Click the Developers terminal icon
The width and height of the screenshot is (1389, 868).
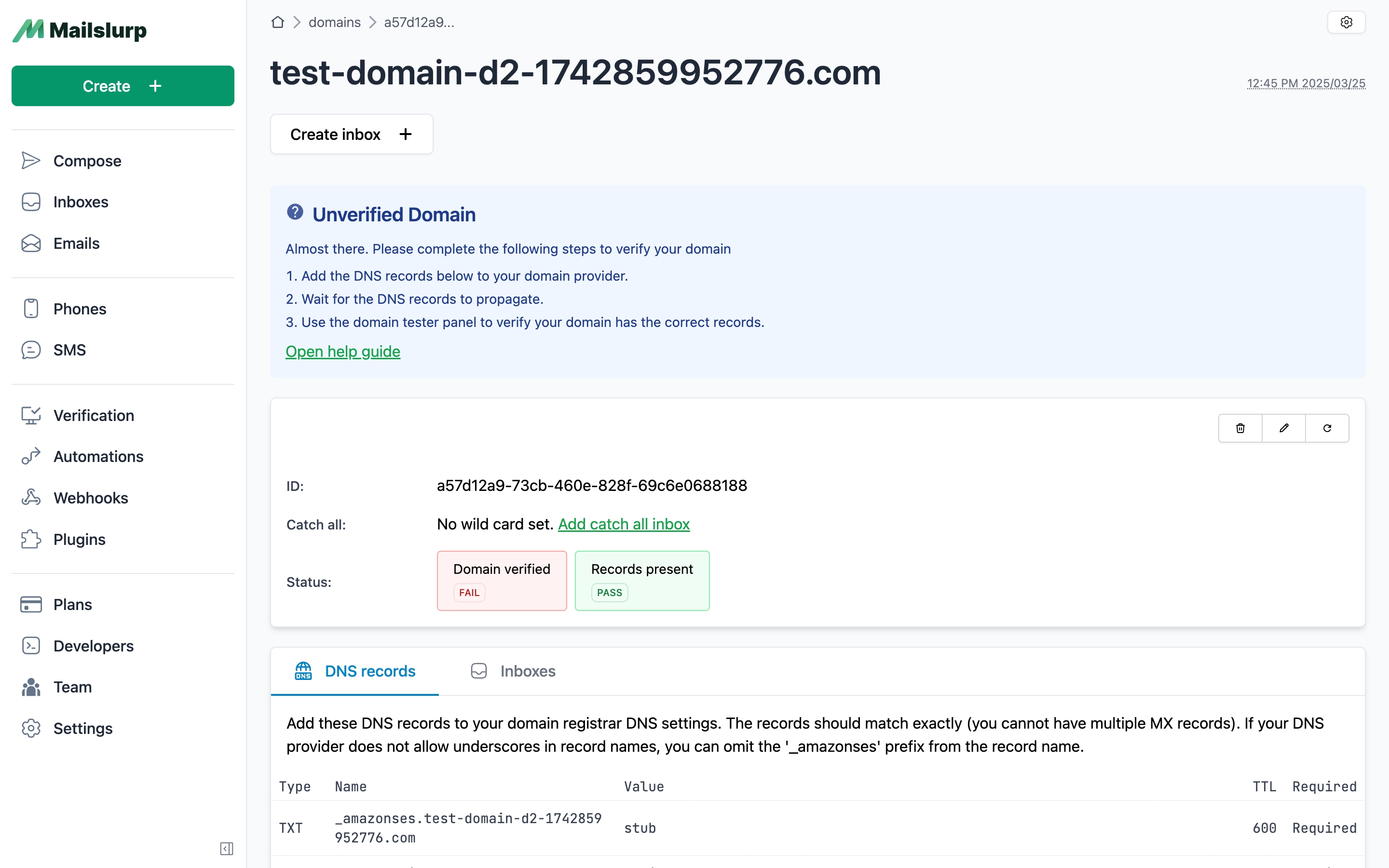click(x=31, y=646)
